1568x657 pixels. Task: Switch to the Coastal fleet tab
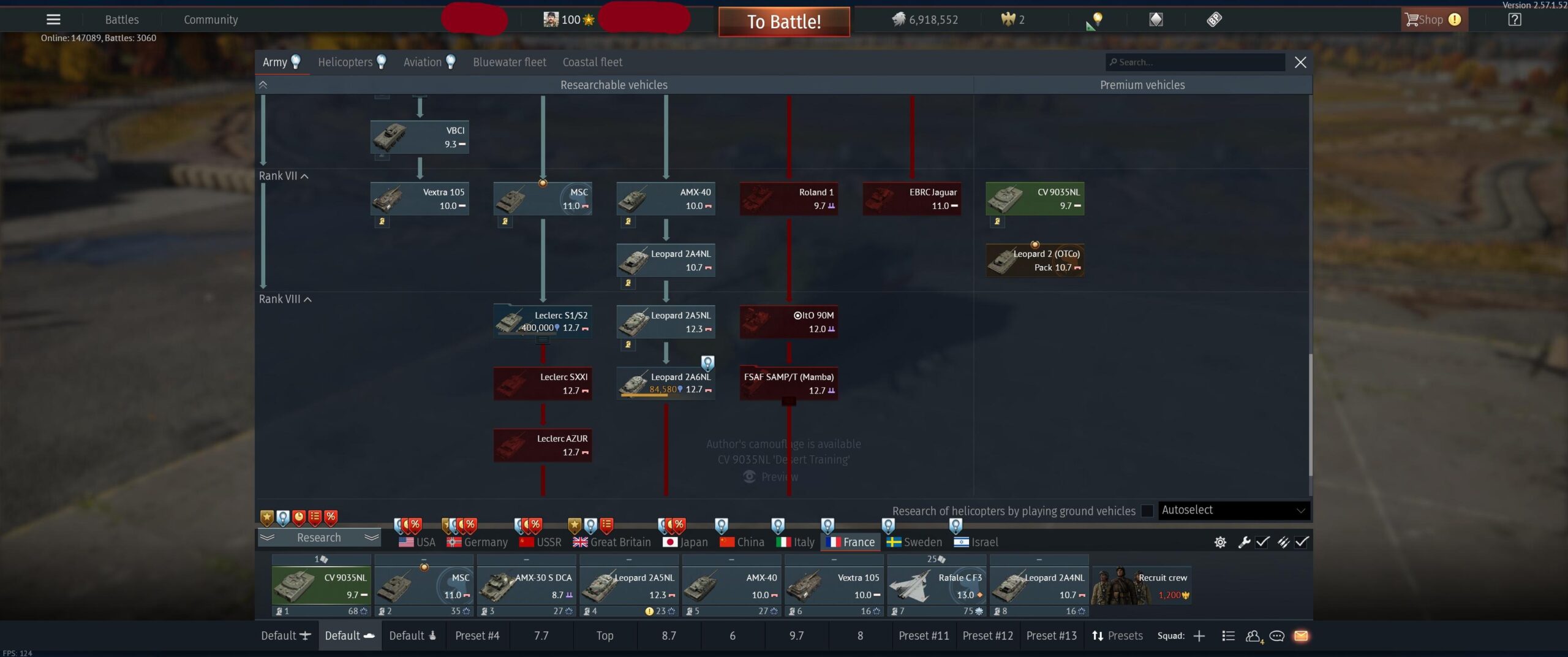[592, 63]
